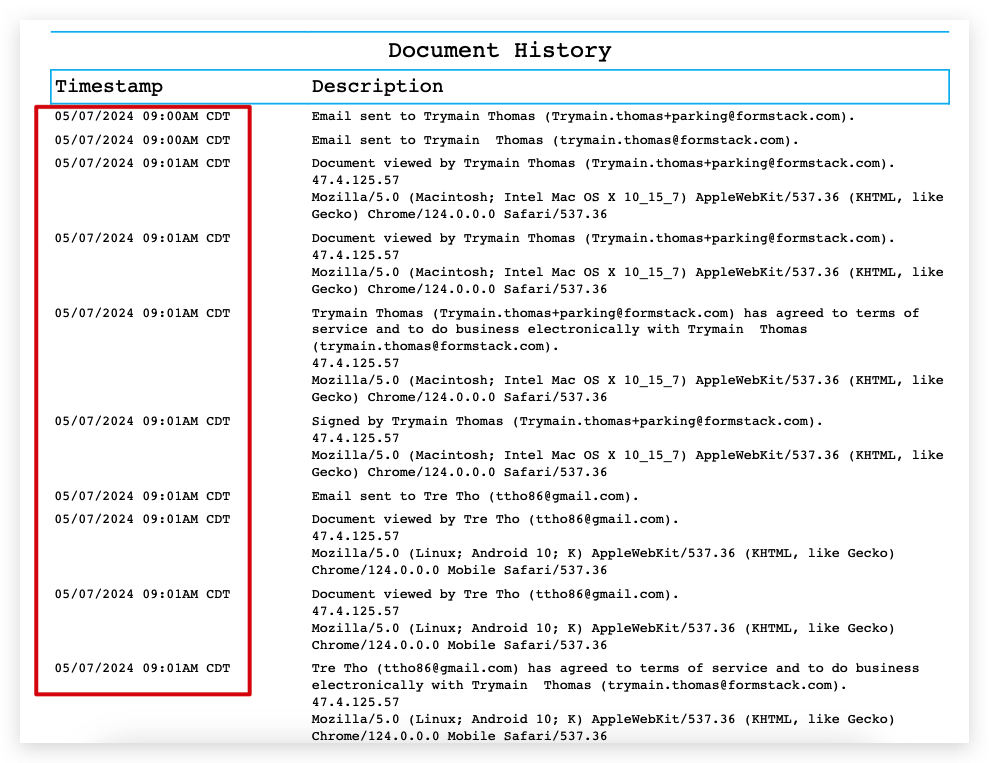Click the first 09:00AM CDT timestamp
Viewport: 989px width, 763px height.
(x=142, y=117)
